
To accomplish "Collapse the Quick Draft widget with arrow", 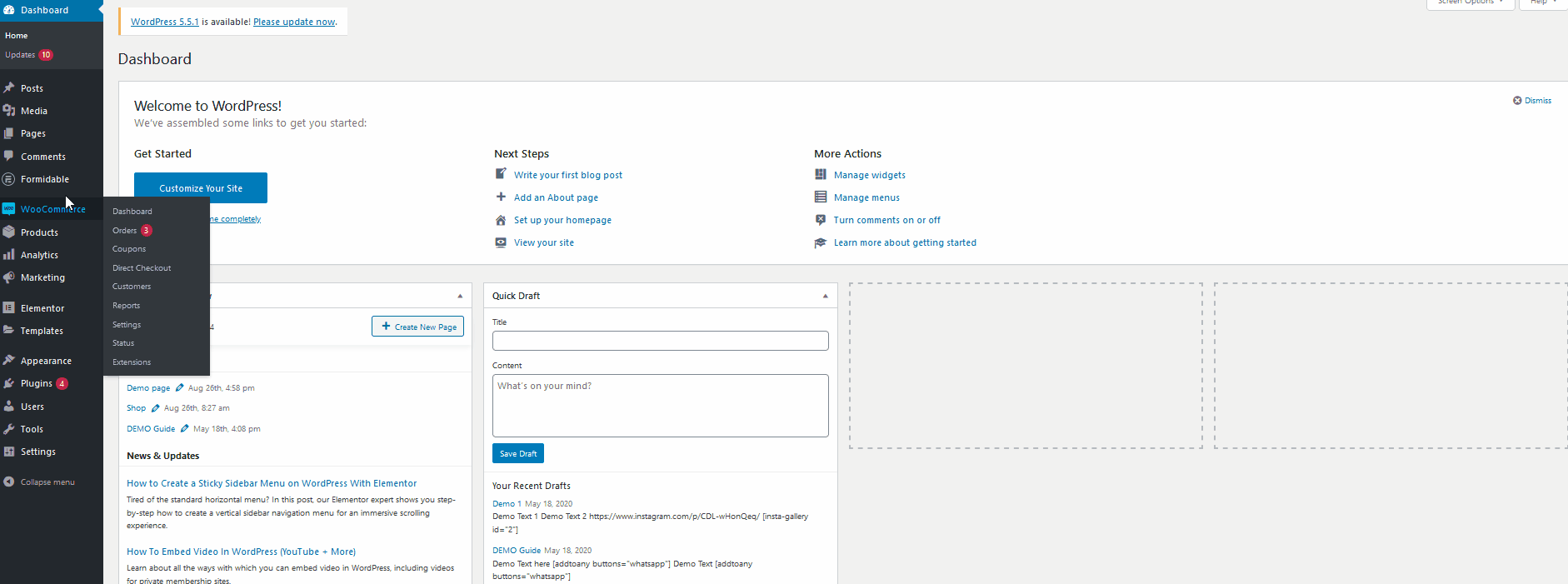I will pos(826,296).
